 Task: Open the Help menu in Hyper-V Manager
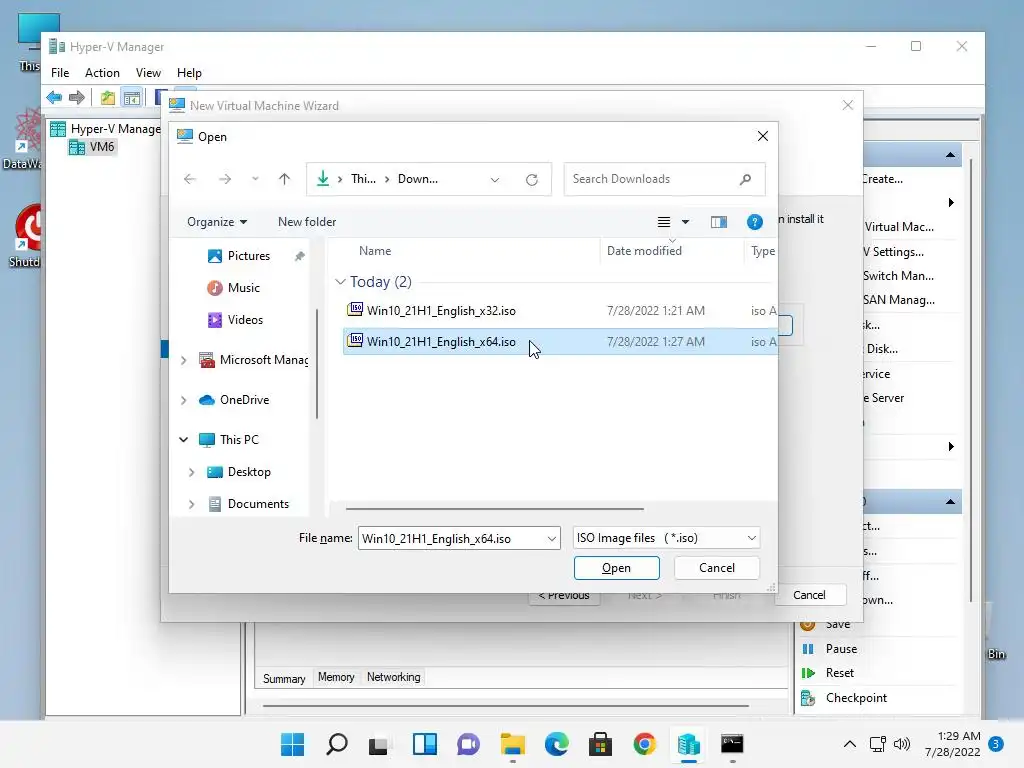tap(189, 72)
